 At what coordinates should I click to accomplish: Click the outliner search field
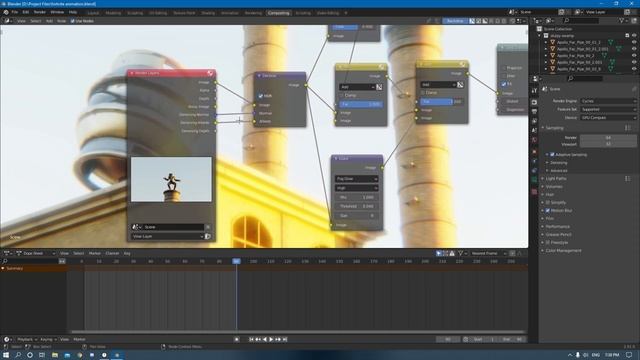pos(581,20)
